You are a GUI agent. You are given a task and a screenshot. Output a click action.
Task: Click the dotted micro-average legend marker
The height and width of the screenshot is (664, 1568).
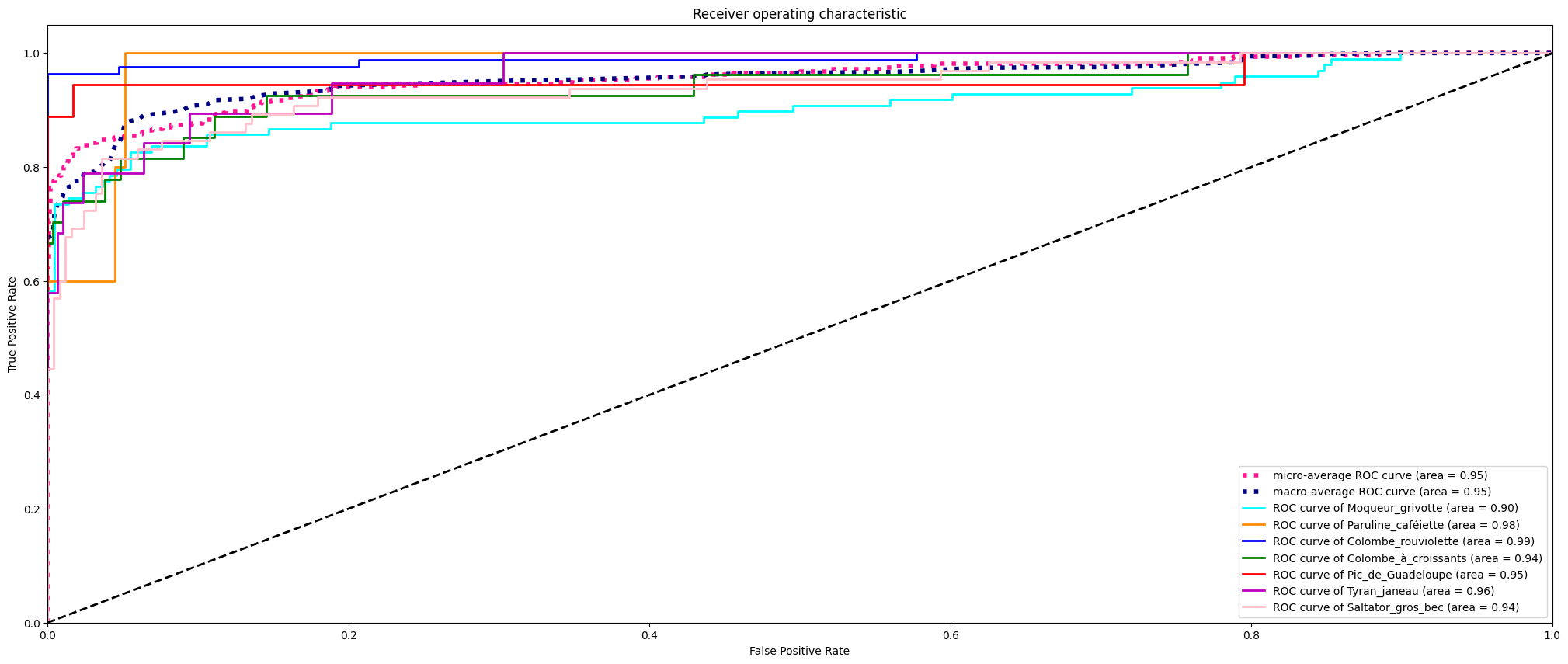1253,475
